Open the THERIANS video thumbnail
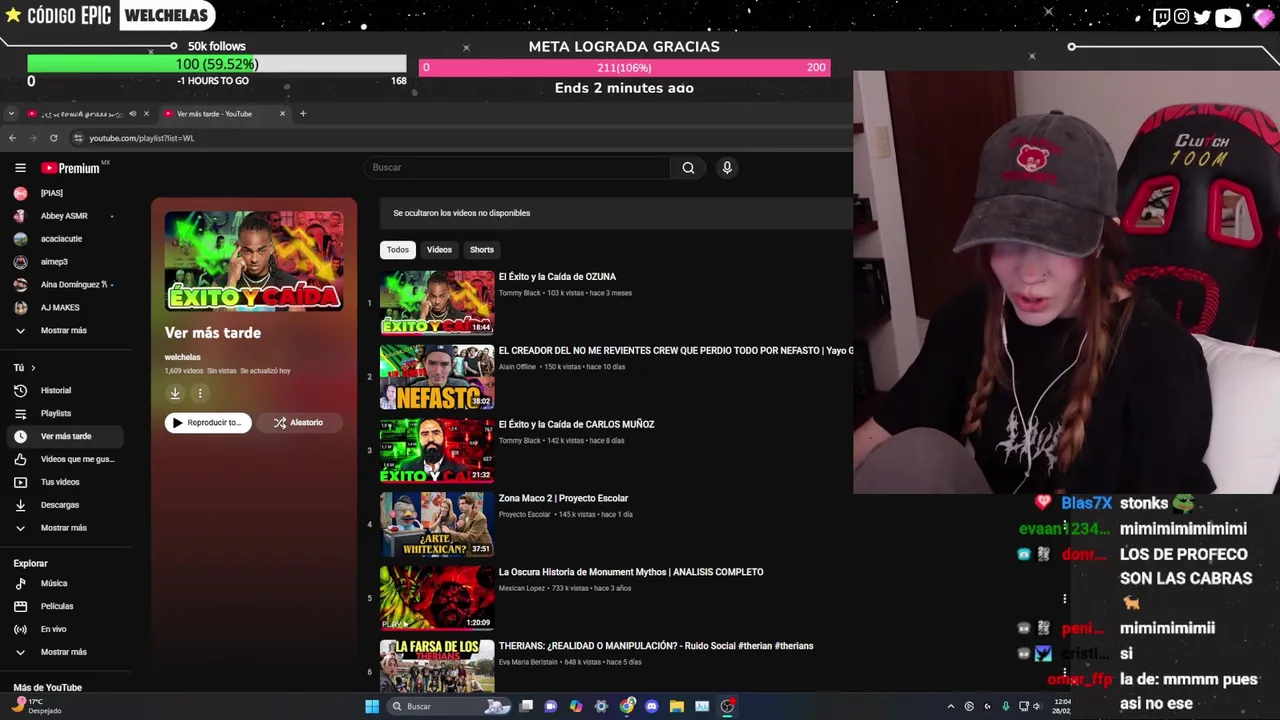The image size is (1280, 720). (x=437, y=665)
